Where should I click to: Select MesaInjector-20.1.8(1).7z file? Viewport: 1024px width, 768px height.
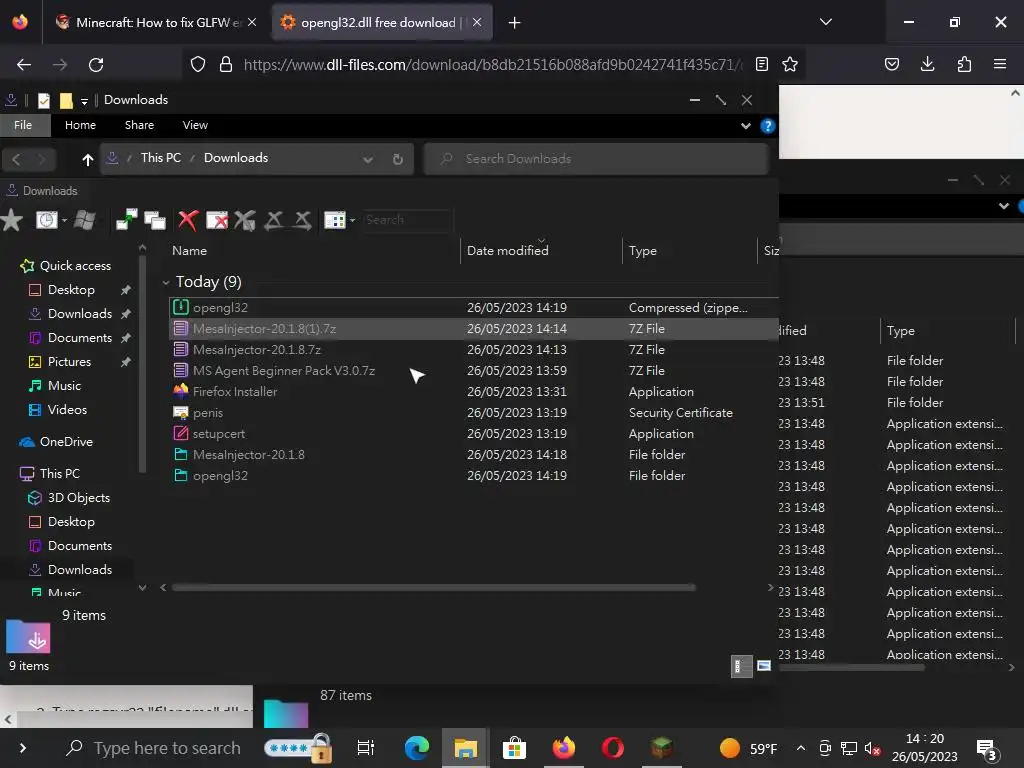point(473,328)
